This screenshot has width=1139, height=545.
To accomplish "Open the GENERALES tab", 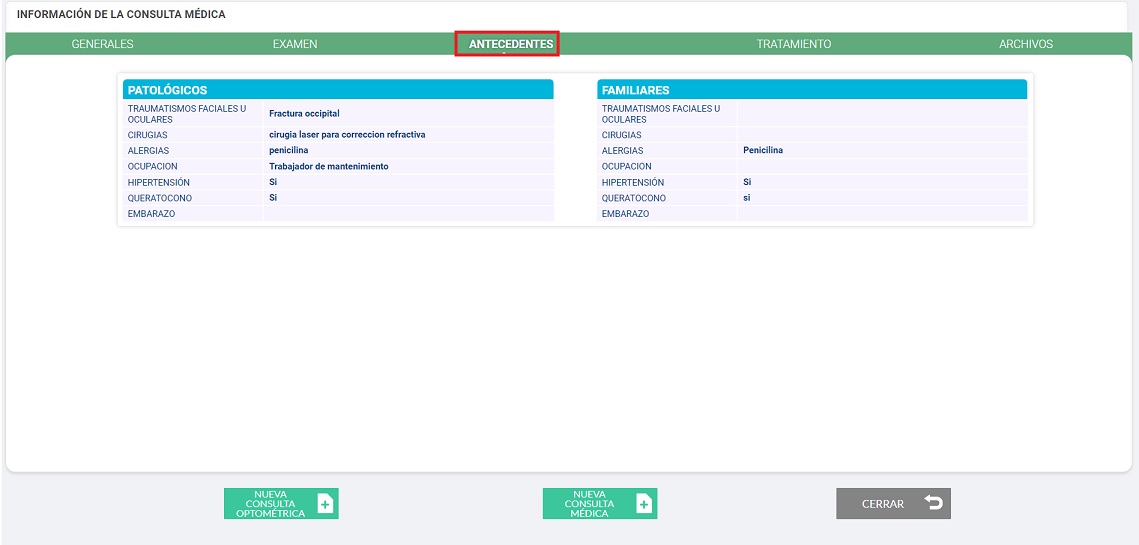I will (x=102, y=44).
